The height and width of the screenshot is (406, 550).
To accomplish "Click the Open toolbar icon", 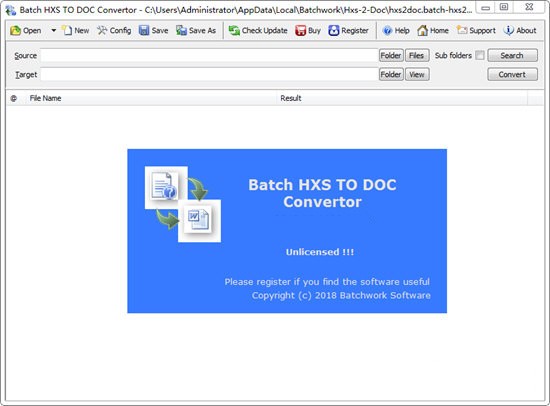I will 26,31.
